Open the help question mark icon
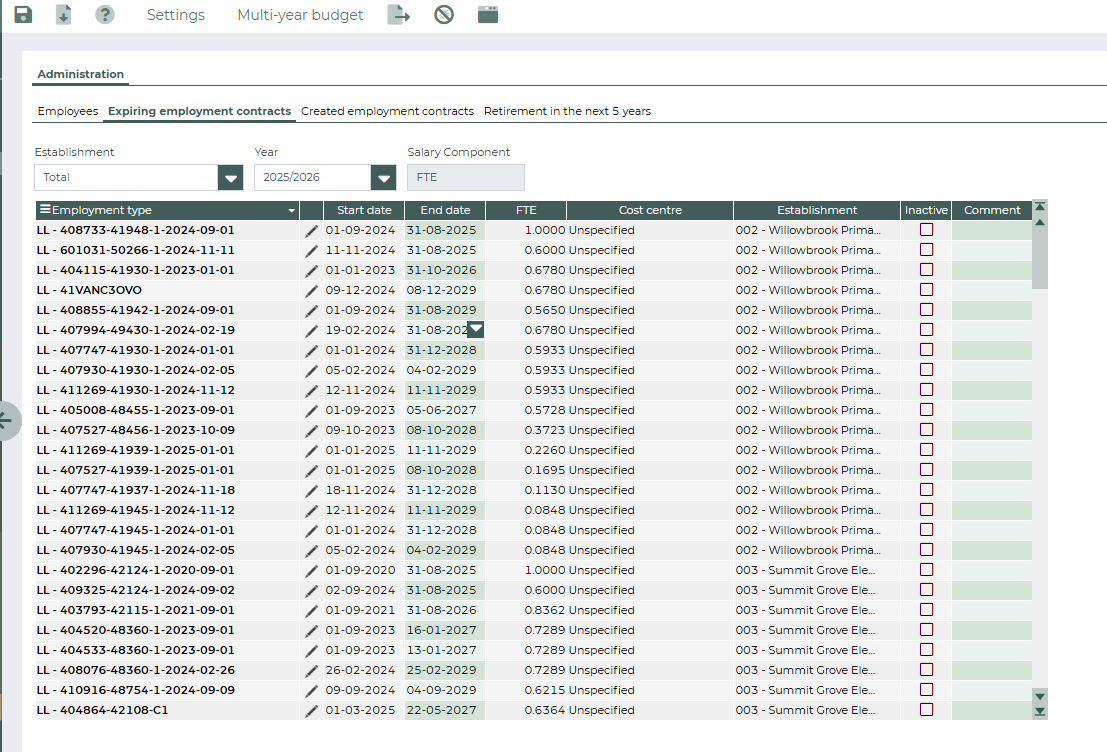Screen dimensions: 1107x752 [x=104, y=14]
